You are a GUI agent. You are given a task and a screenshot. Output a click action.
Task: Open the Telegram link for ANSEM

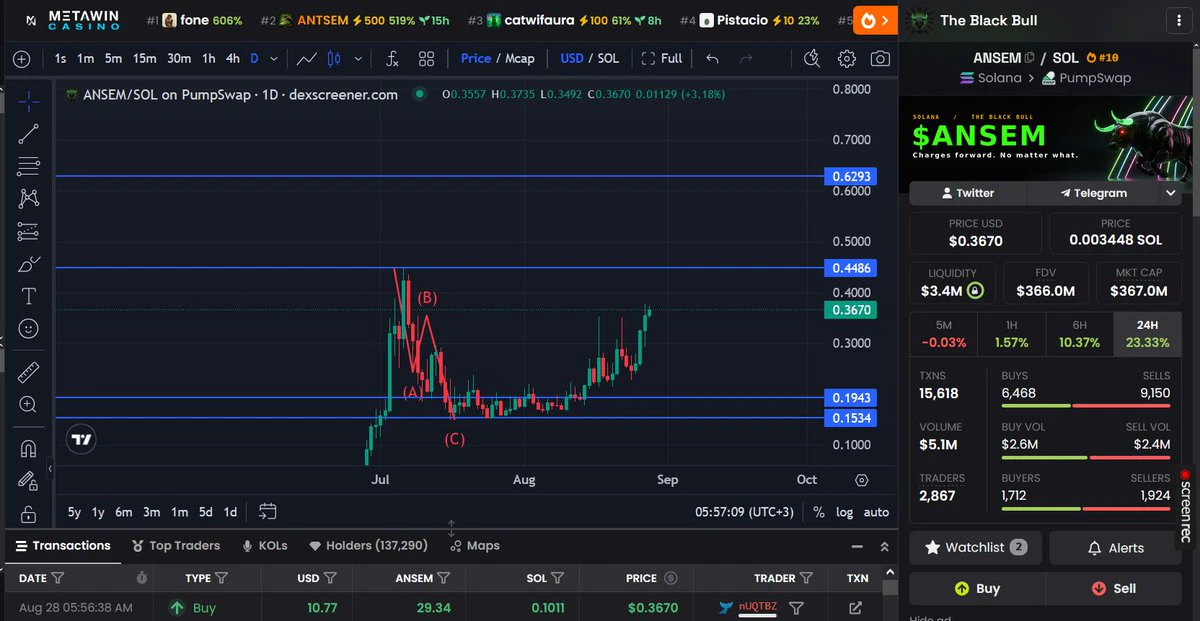click(x=1094, y=193)
